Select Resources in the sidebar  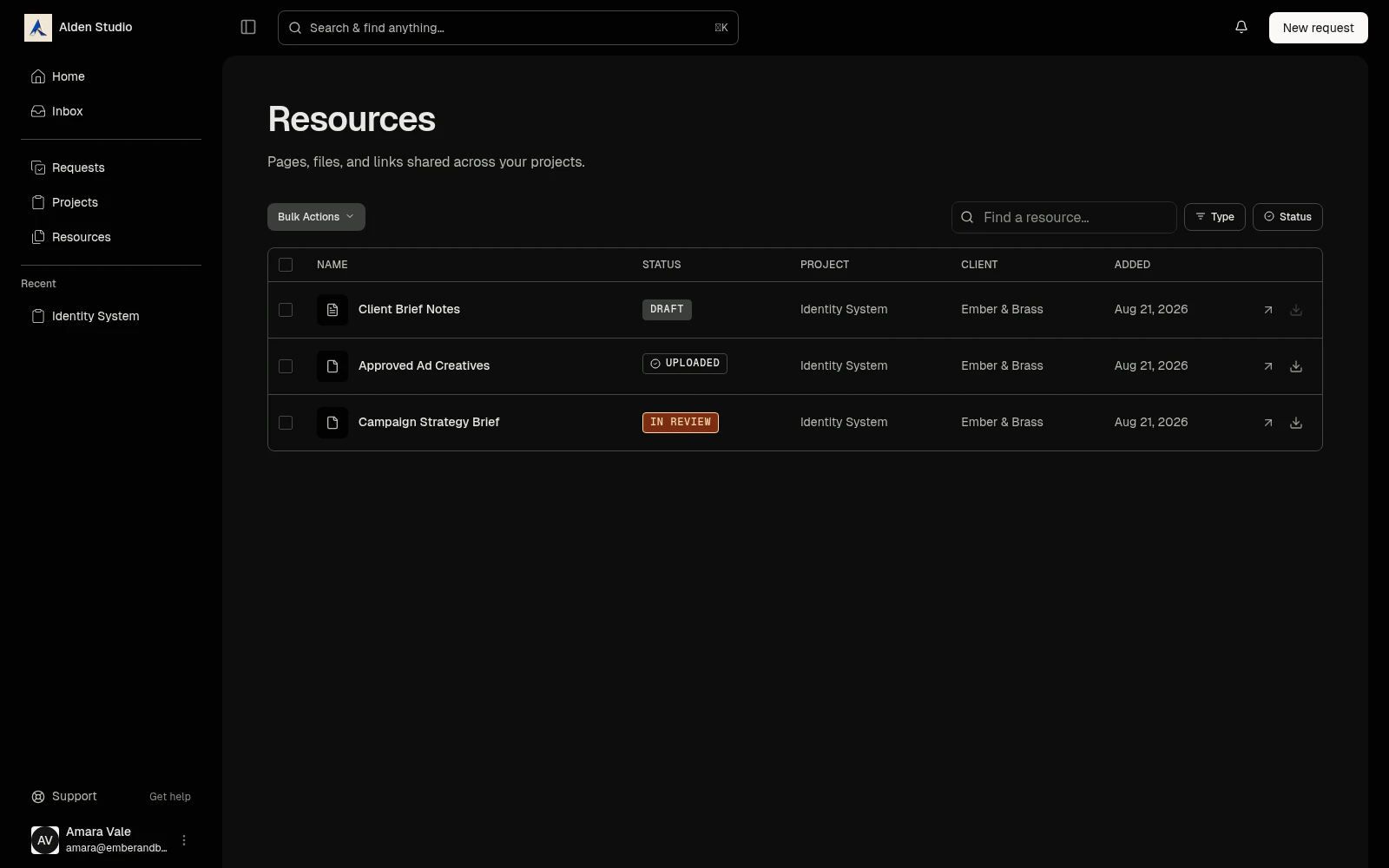coord(111,237)
